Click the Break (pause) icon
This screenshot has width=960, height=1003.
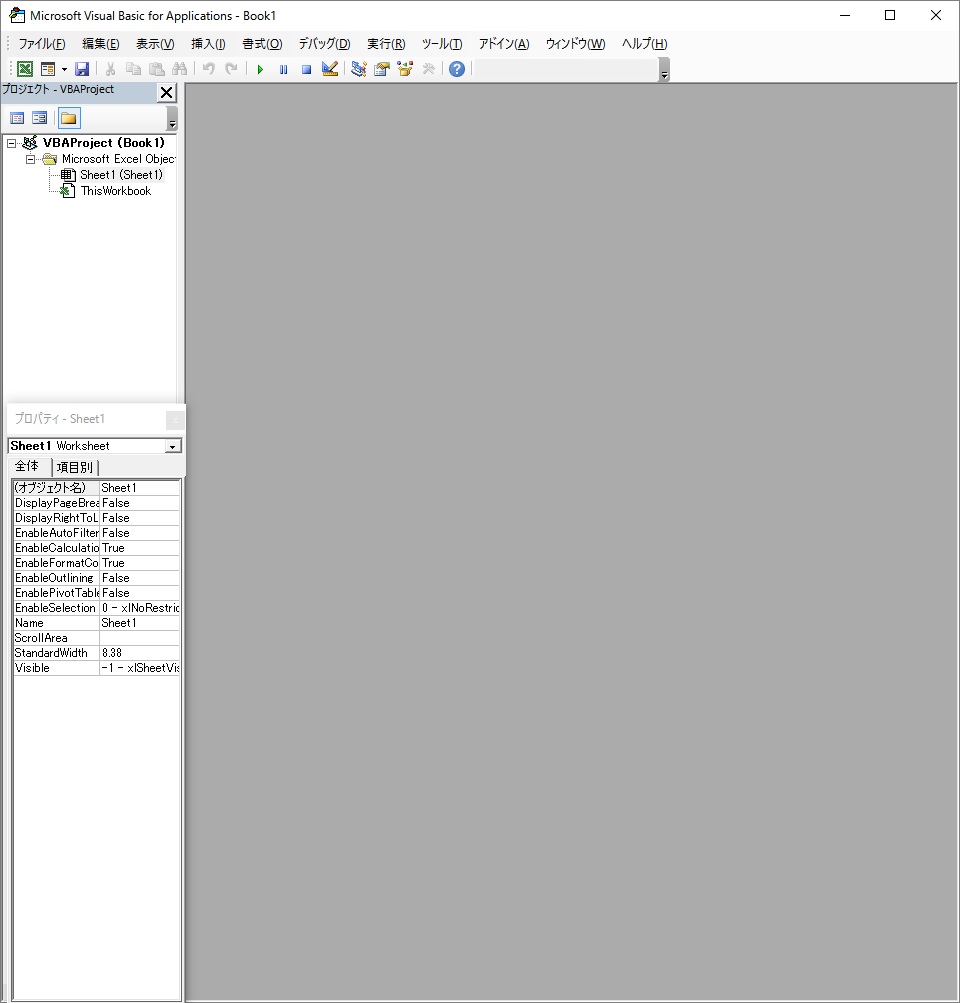283,68
